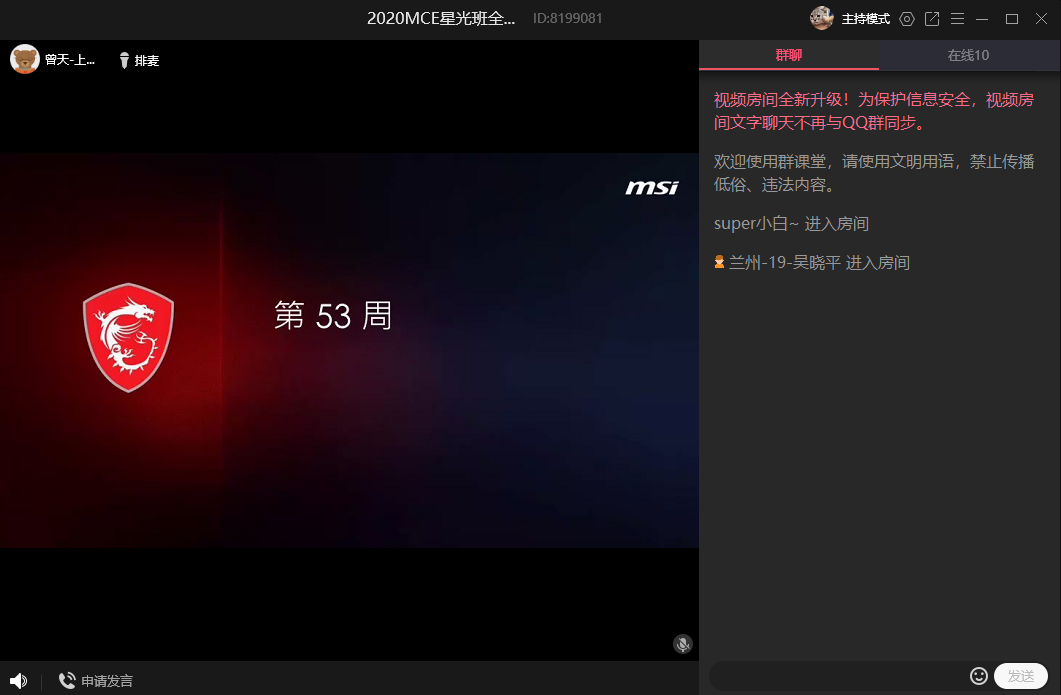Click the shared slide showing 第 53 周

point(349,350)
